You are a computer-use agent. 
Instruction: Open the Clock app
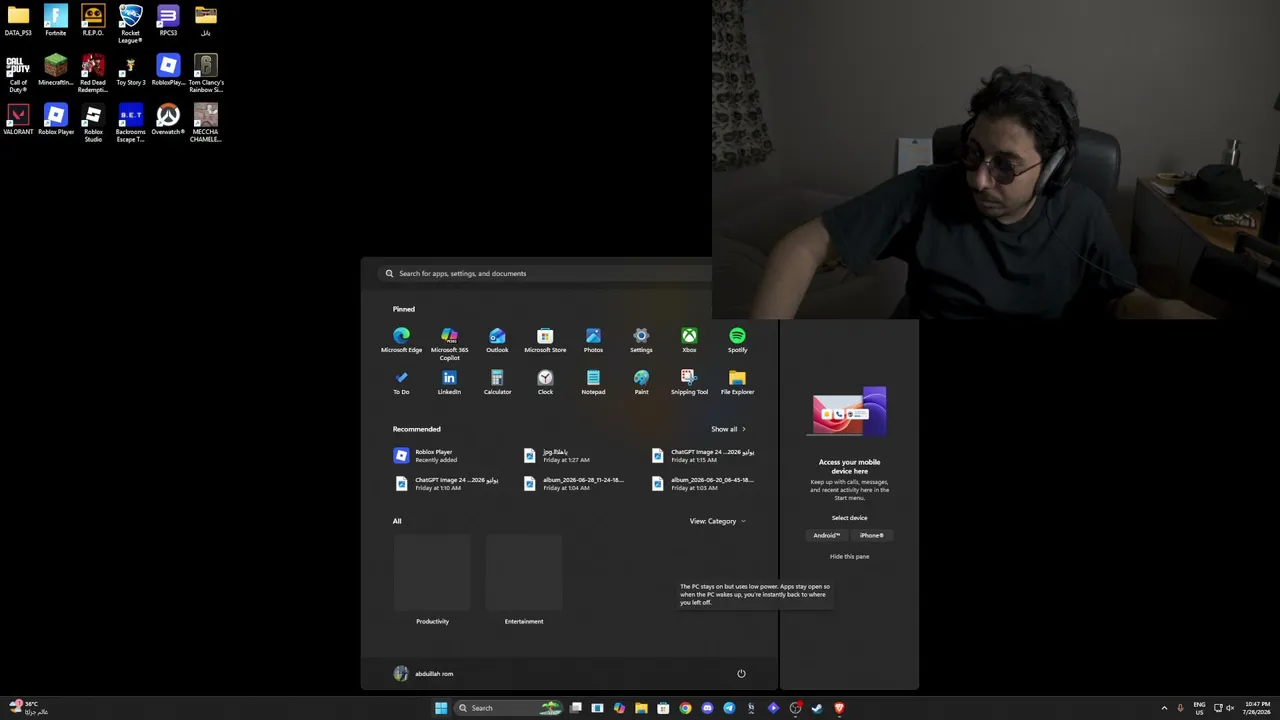click(x=545, y=382)
